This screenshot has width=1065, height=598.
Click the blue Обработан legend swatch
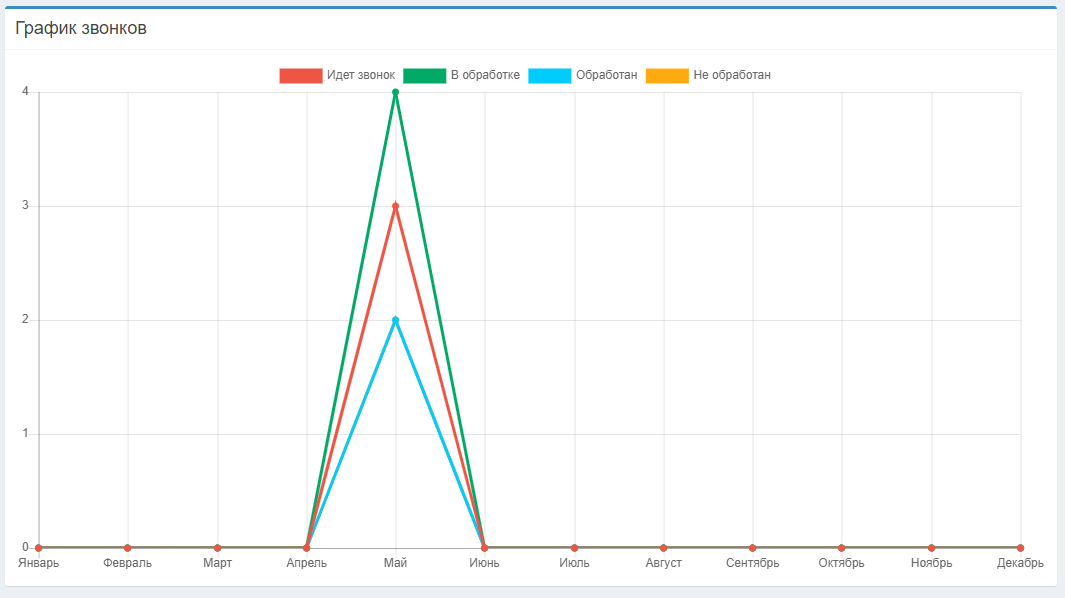click(550, 76)
